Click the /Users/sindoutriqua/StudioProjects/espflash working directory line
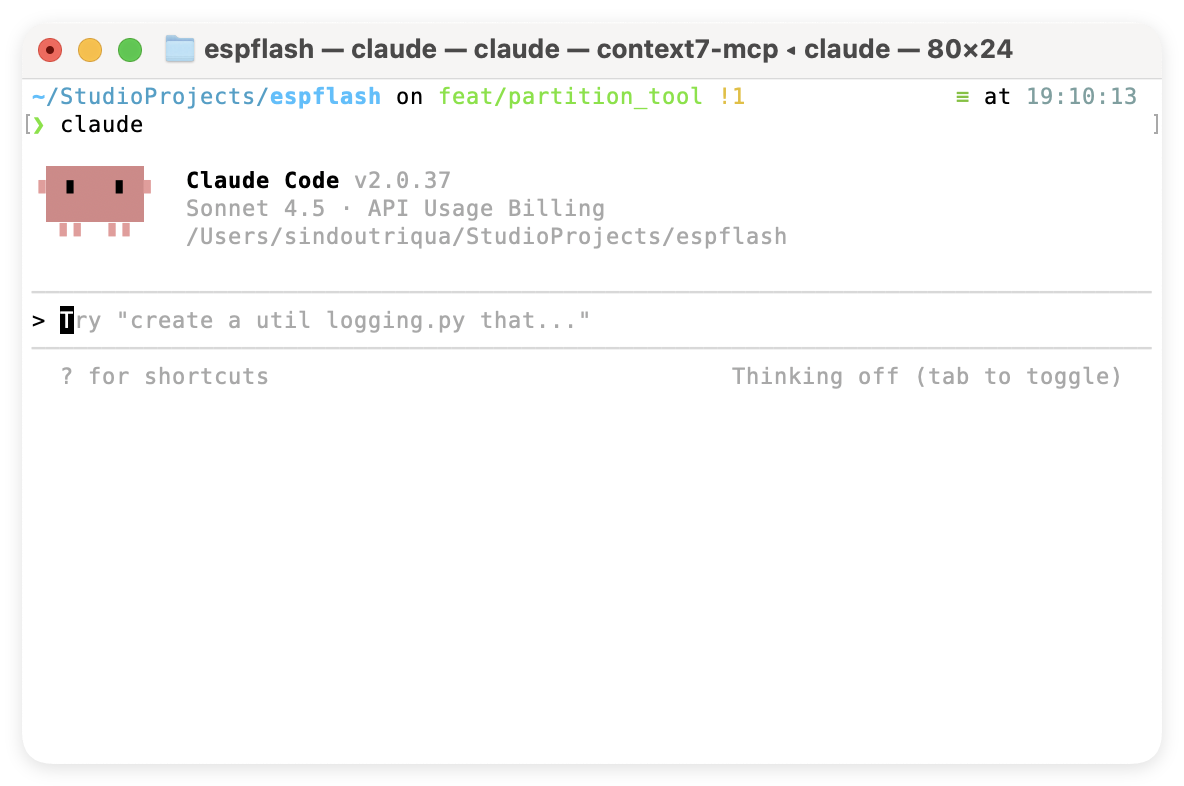The height and width of the screenshot is (786, 1184). tap(486, 237)
